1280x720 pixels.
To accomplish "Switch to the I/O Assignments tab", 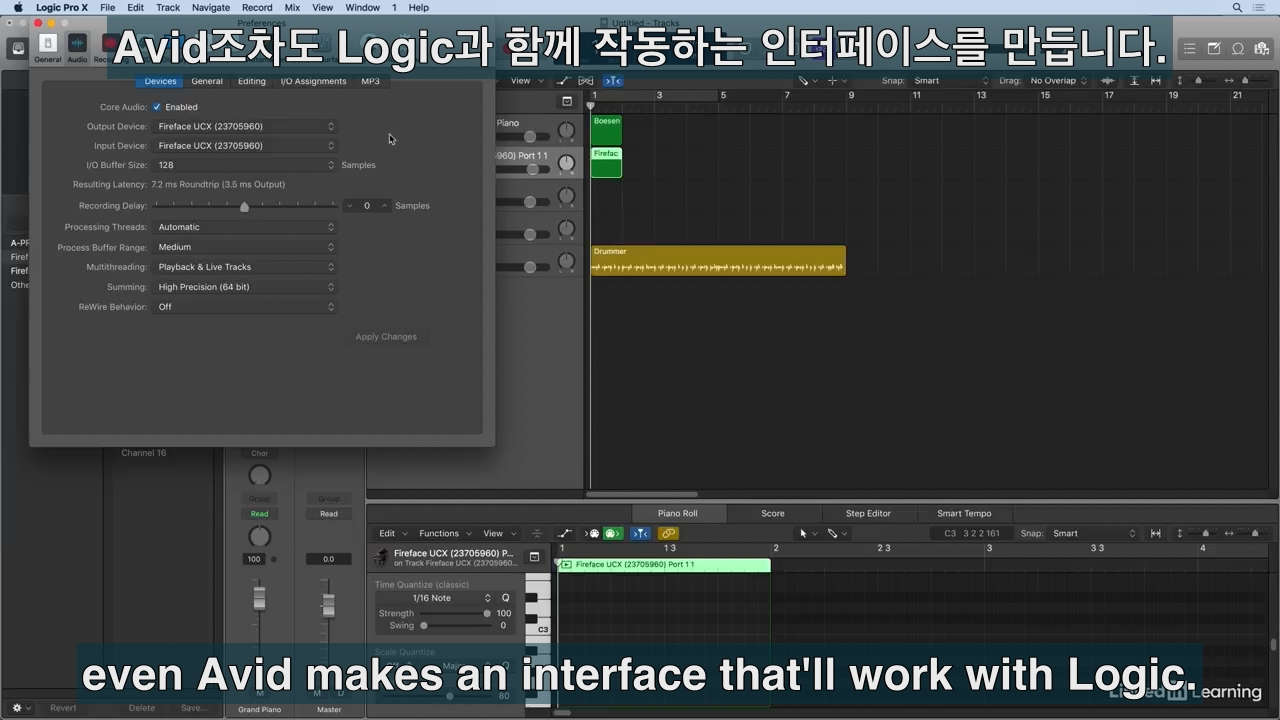I will point(313,81).
